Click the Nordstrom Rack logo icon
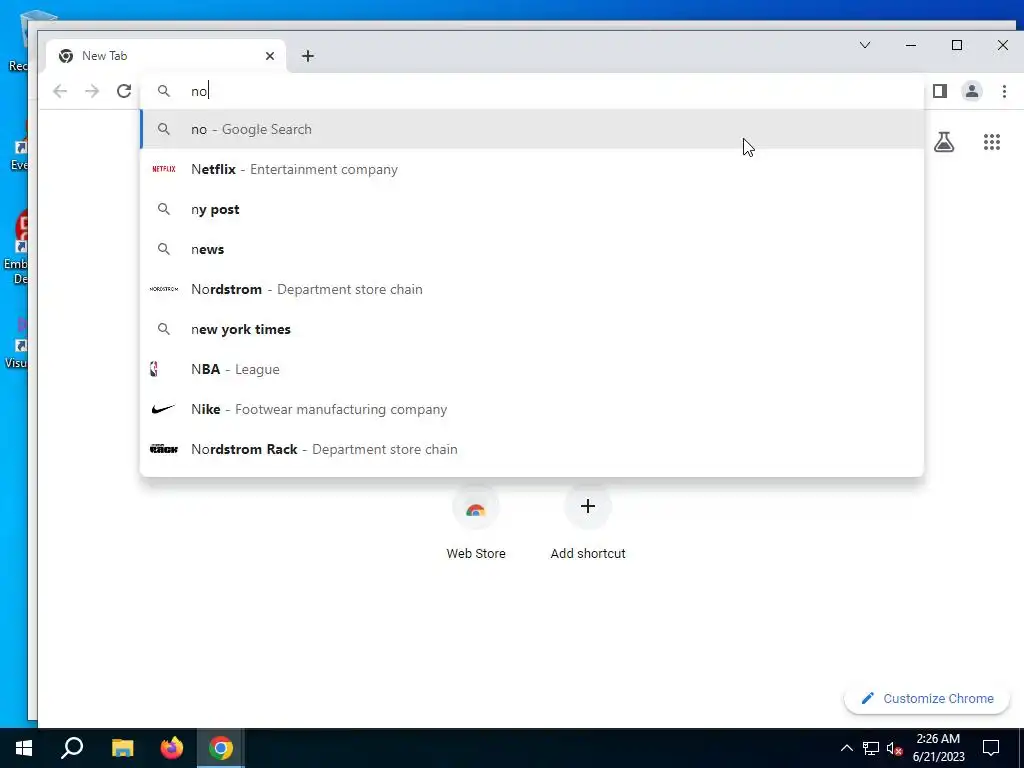This screenshot has width=1024, height=768. pos(164,449)
